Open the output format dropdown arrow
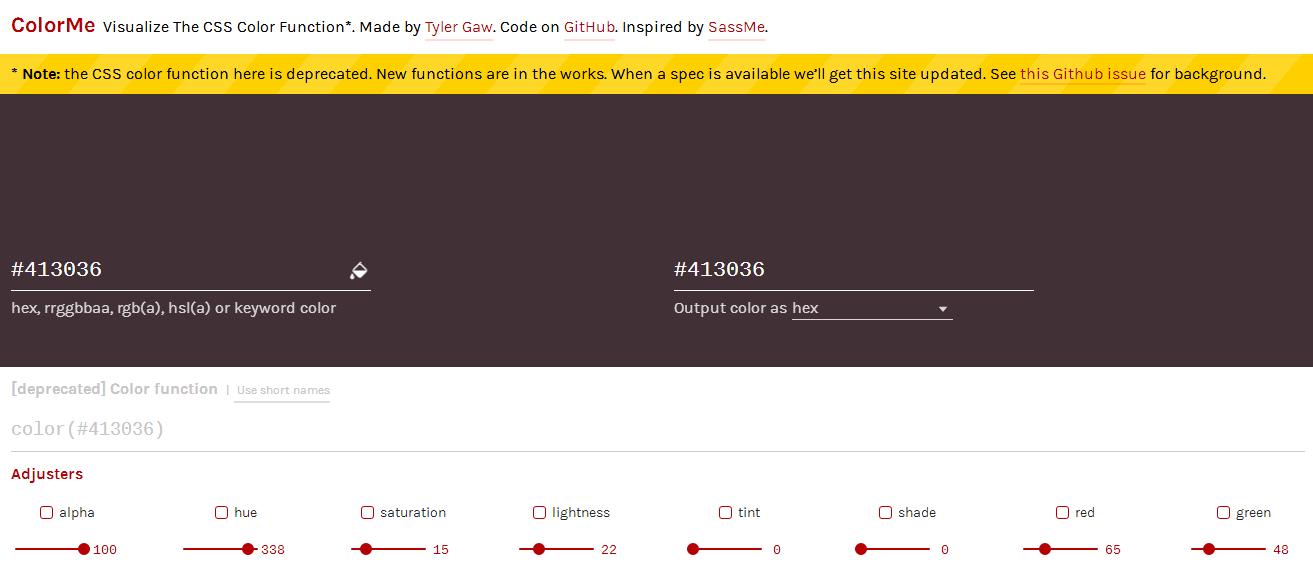Viewport: 1313px width, 585px height. [942, 309]
